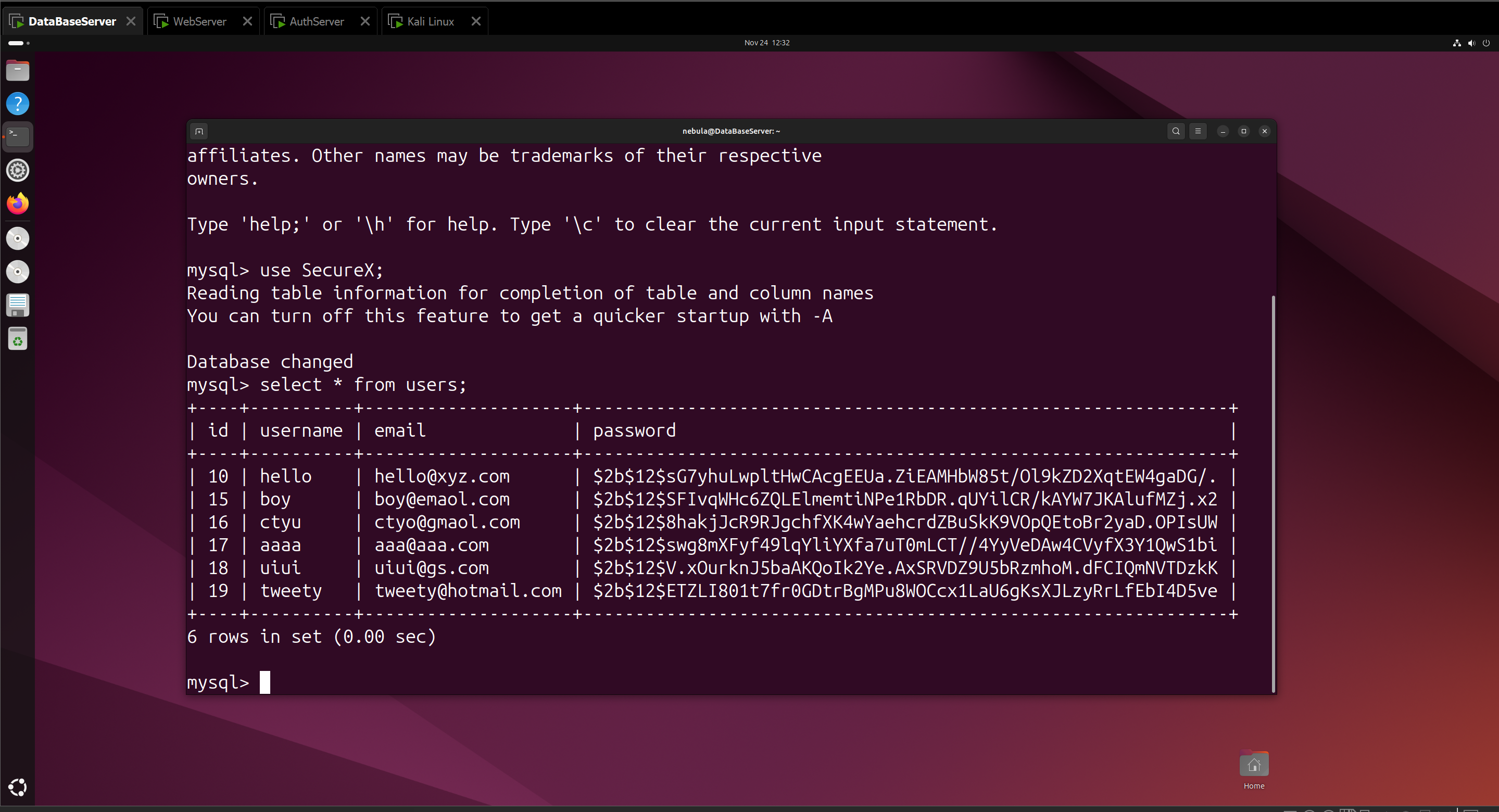Image resolution: width=1499 pixels, height=812 pixels.
Task: Open the Trash icon in dock
Action: click(x=18, y=339)
